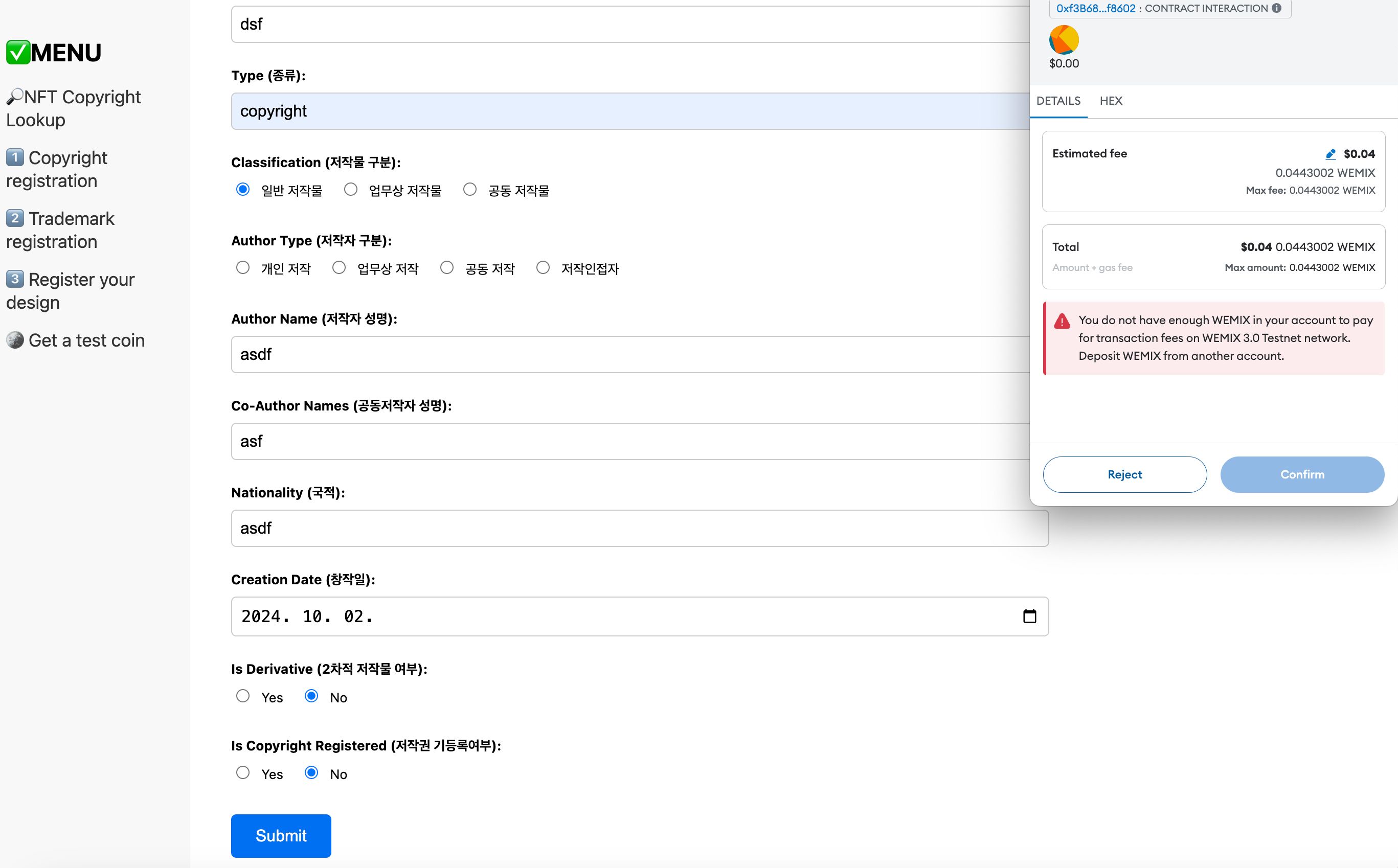Switch to the HEX tab
This screenshot has width=1398, height=868.
[x=1110, y=101]
